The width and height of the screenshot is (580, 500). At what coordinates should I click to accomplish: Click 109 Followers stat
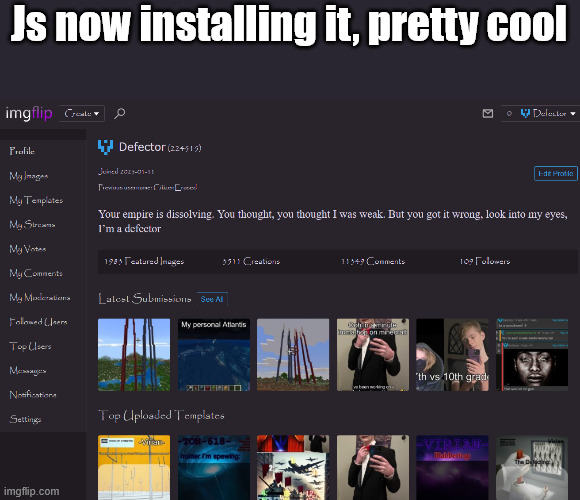pos(485,261)
